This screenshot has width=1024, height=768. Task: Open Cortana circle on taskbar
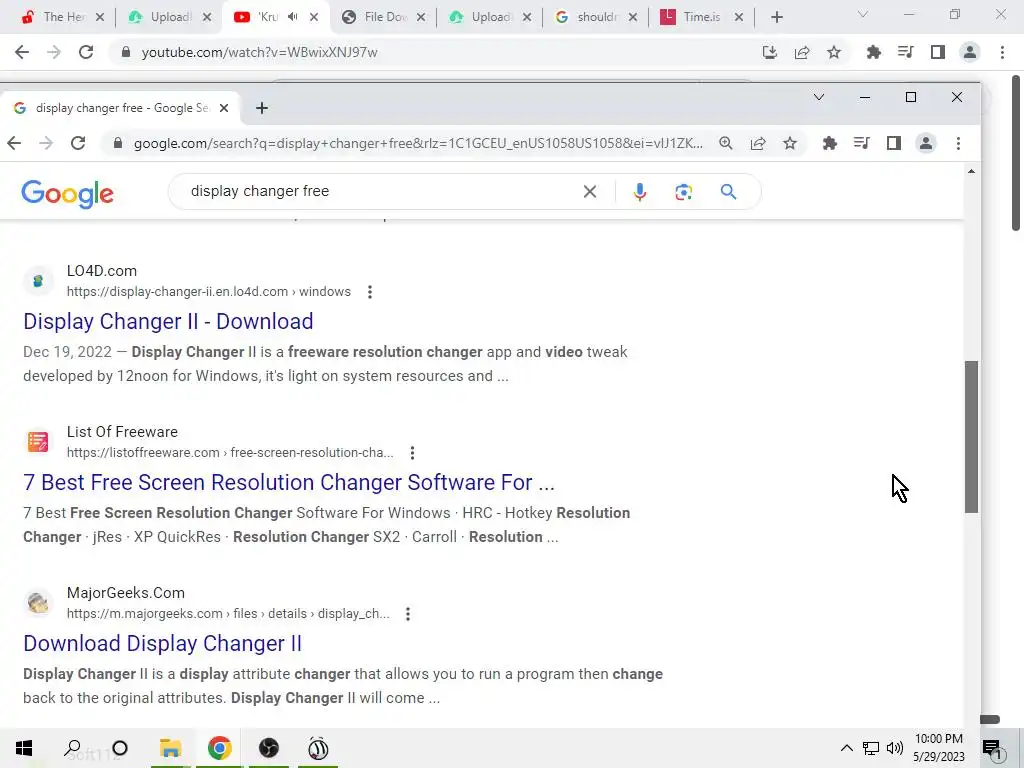point(120,748)
